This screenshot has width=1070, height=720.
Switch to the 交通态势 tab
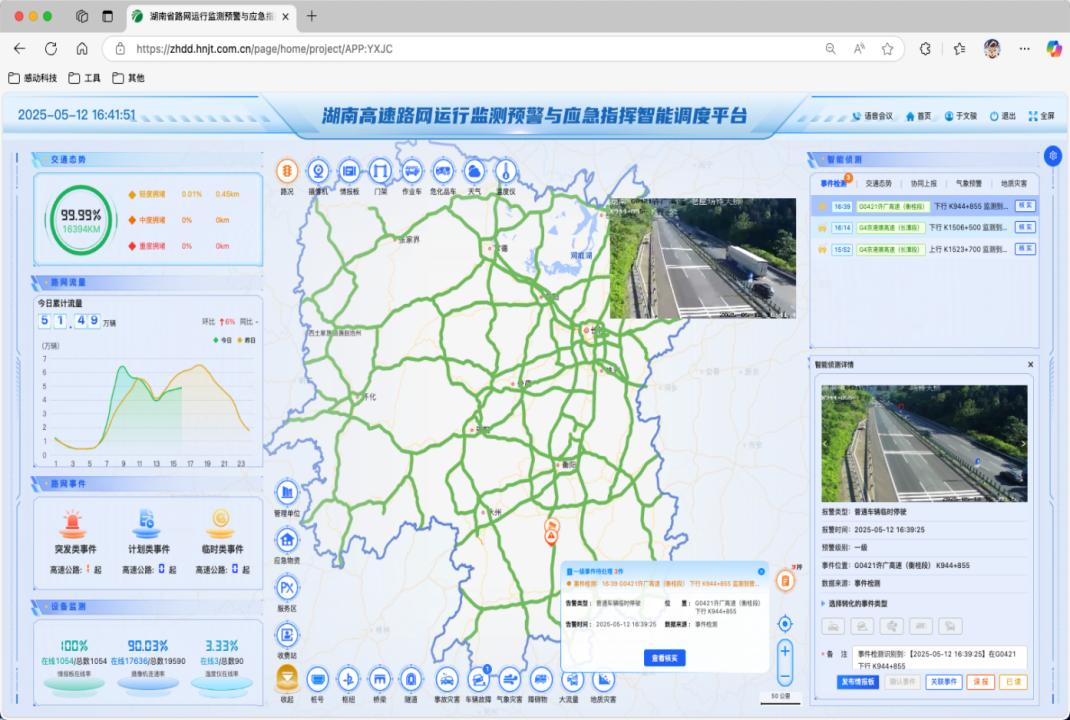[x=879, y=184]
